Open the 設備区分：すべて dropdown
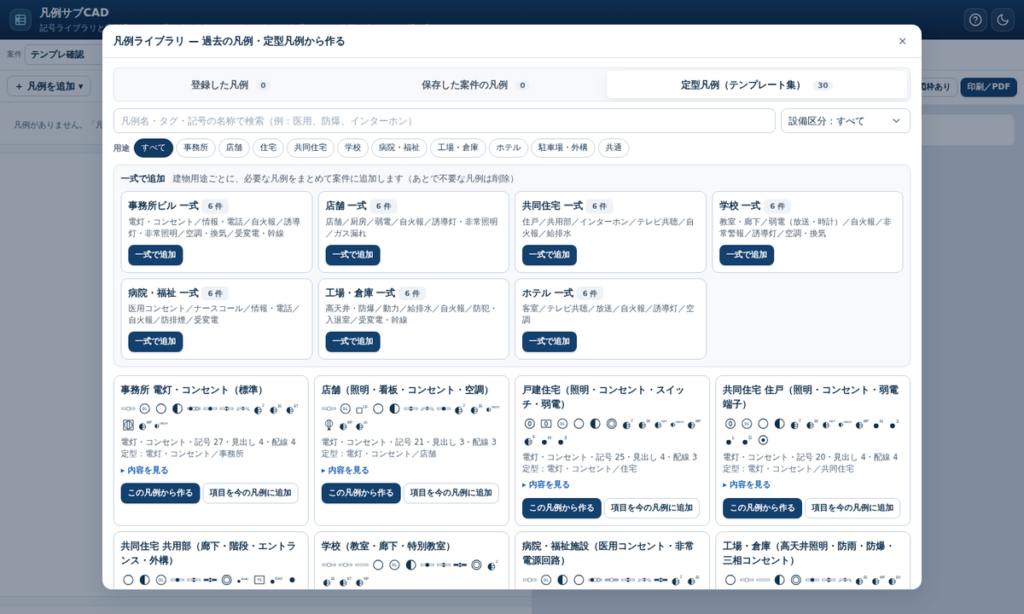This screenshot has height=614, width=1024. 845,121
